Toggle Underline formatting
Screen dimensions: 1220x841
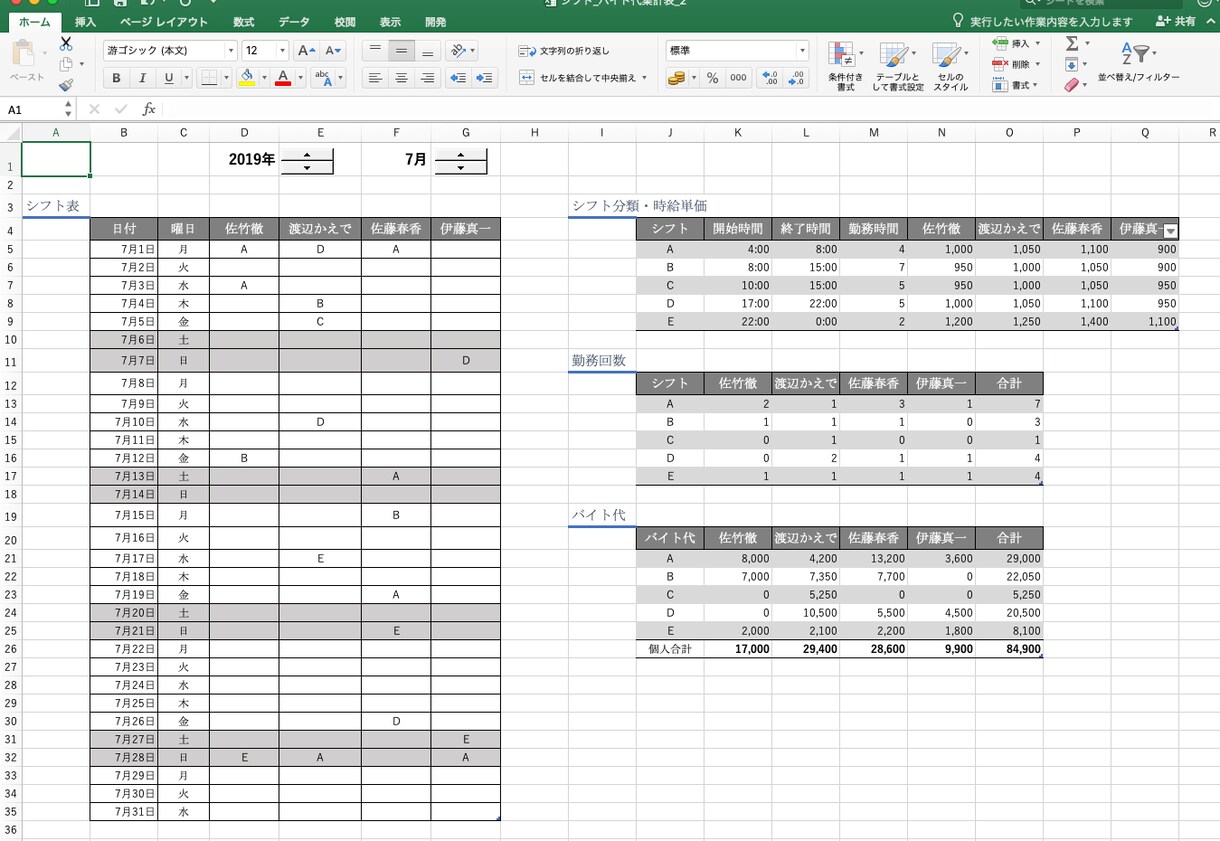tap(167, 78)
